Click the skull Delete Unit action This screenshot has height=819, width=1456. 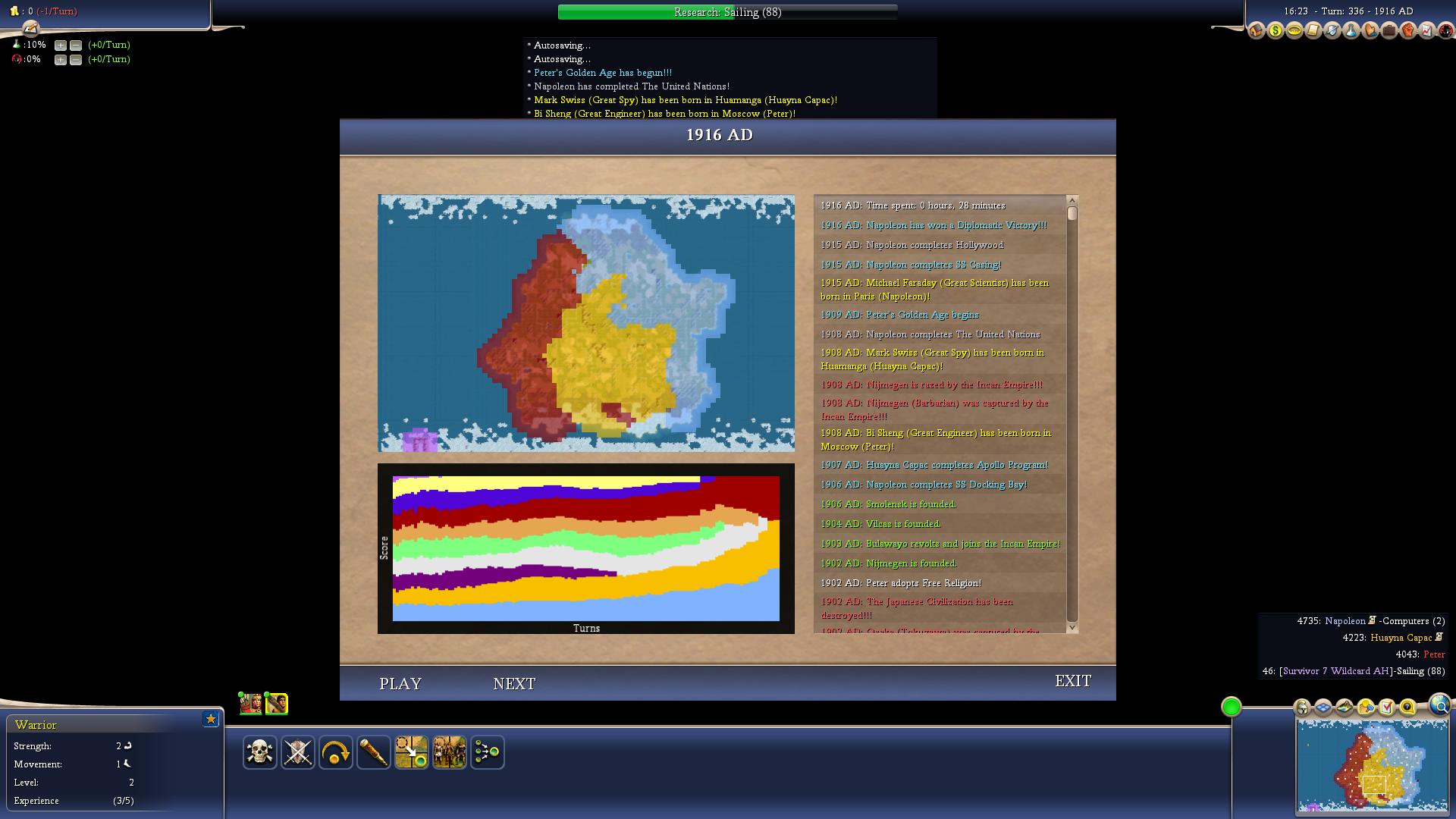coord(260,752)
